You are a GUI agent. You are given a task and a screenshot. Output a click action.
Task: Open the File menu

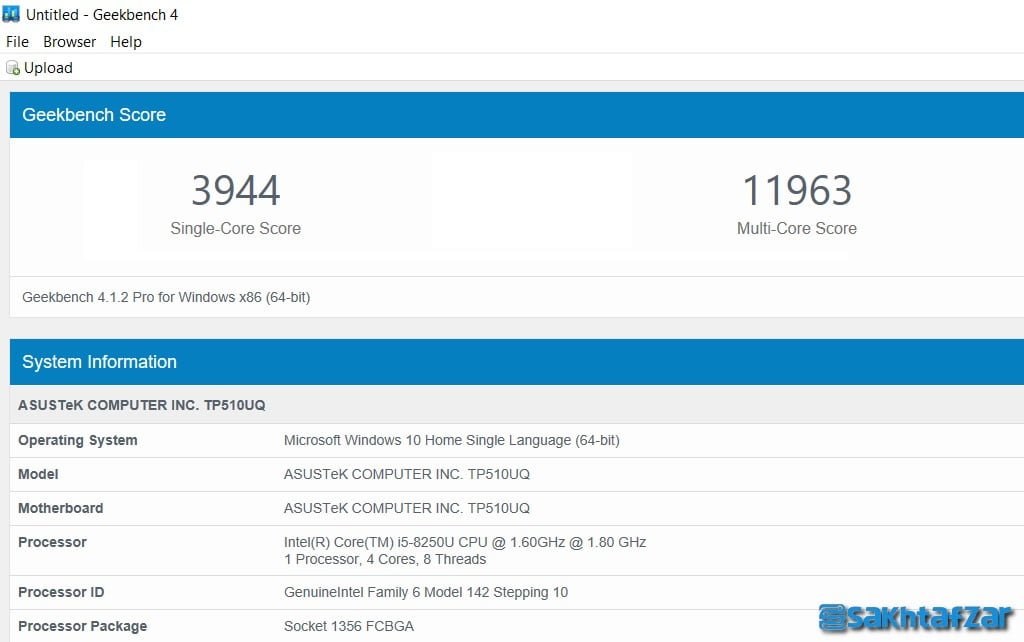pyautogui.click(x=17, y=42)
